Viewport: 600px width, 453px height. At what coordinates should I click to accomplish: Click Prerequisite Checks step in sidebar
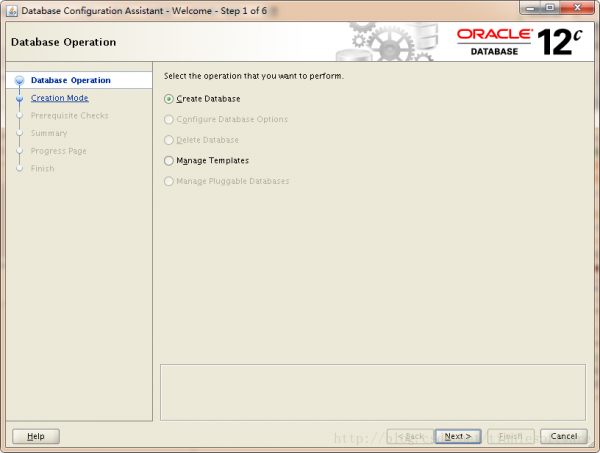point(70,116)
